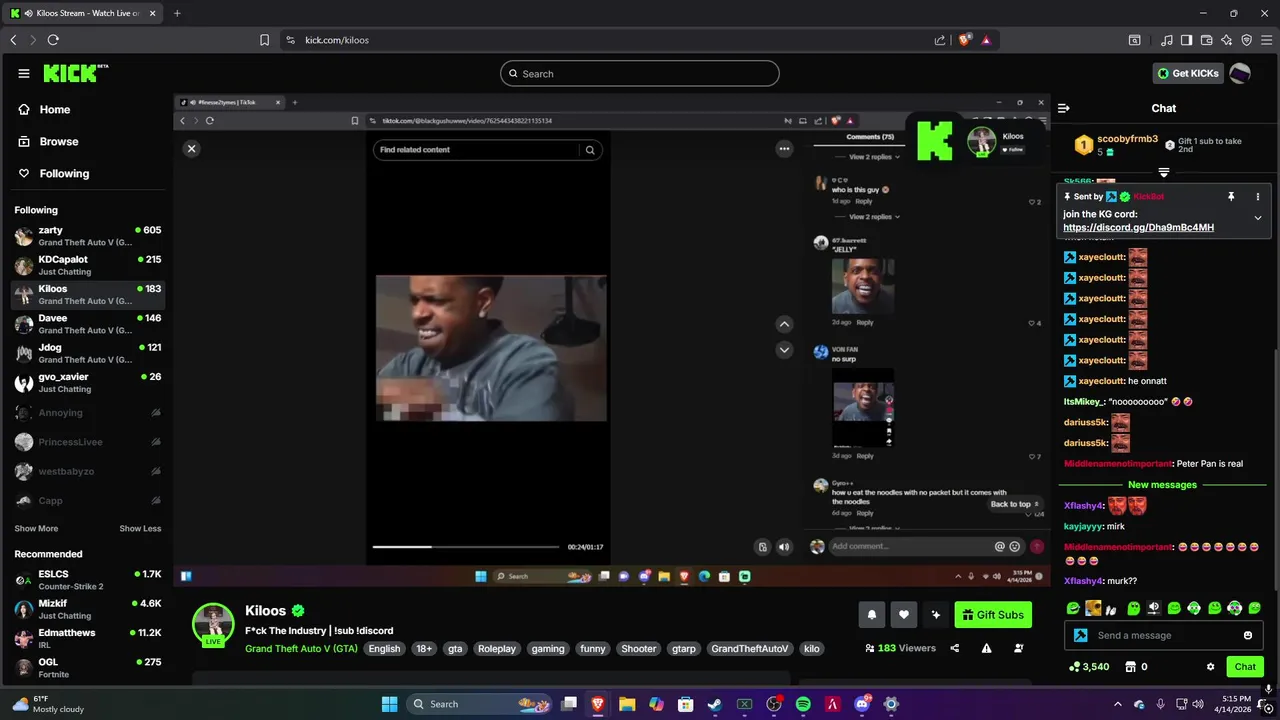Share the stream via share icon

pyautogui.click(x=955, y=648)
